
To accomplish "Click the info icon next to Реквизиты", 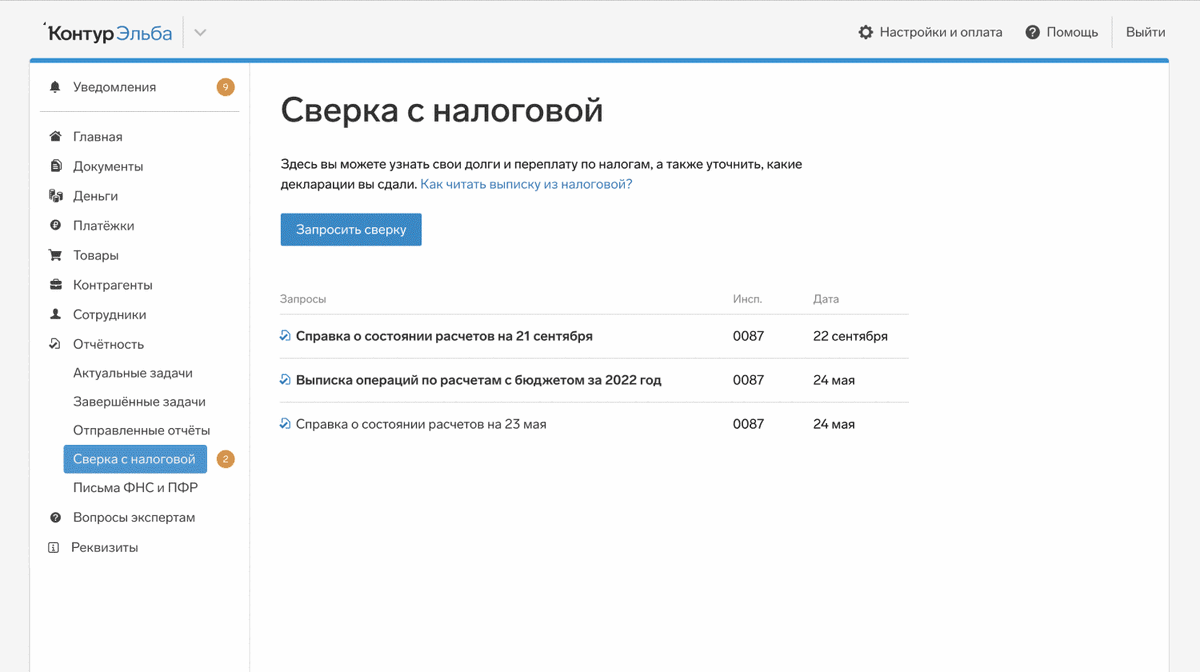I will coord(54,547).
